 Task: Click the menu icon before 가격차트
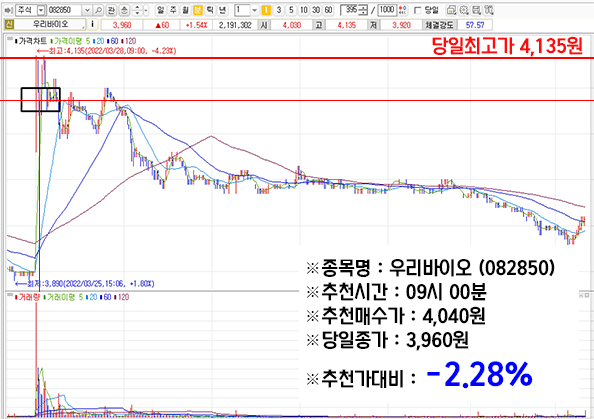coord(9,39)
